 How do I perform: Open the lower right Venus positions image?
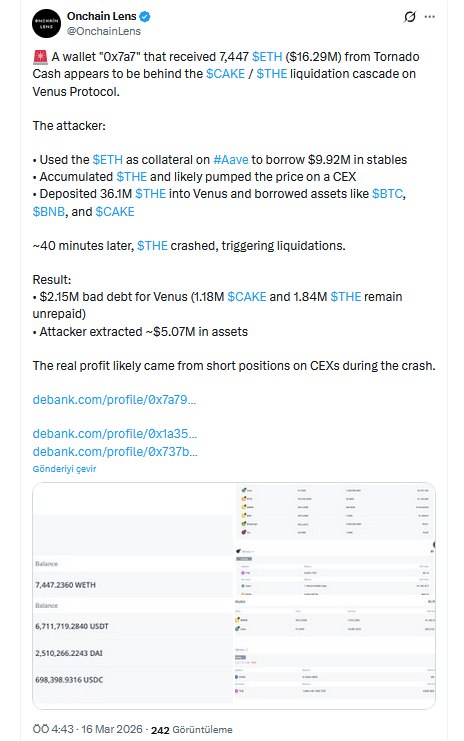click(335, 653)
